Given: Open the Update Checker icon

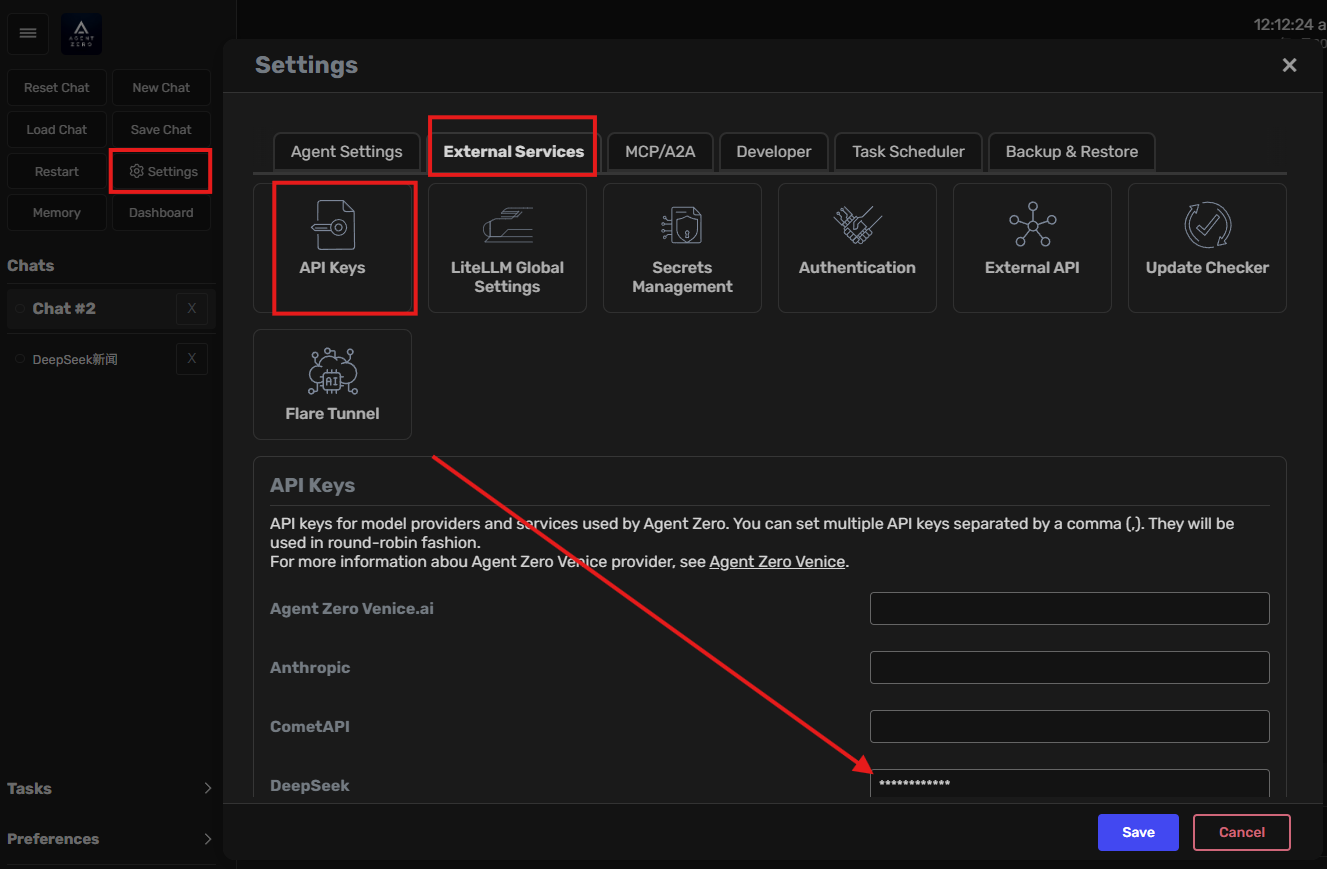Looking at the screenshot, I should tap(1207, 226).
